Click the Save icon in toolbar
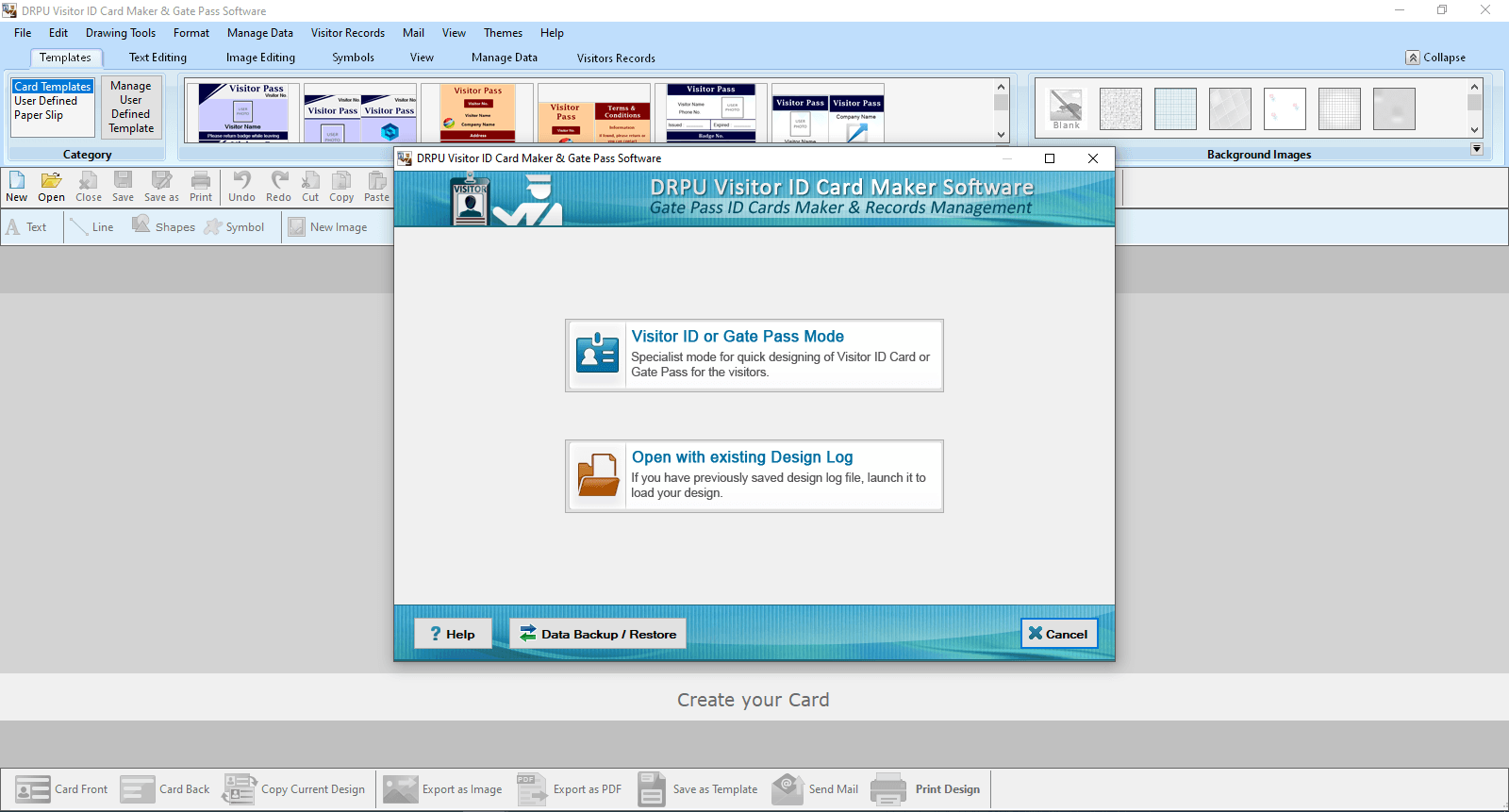 [123, 186]
